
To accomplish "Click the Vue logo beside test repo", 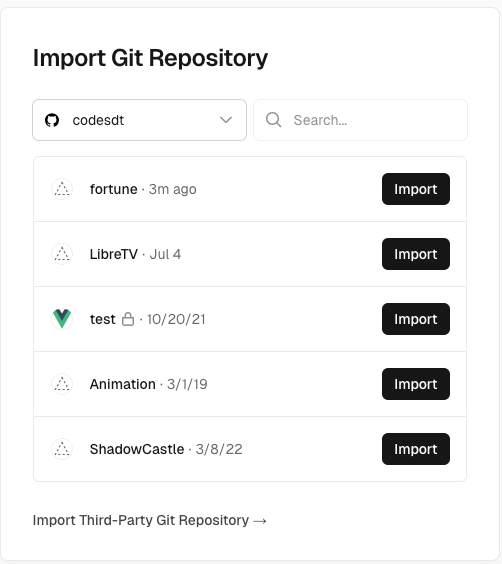I will [x=62, y=319].
